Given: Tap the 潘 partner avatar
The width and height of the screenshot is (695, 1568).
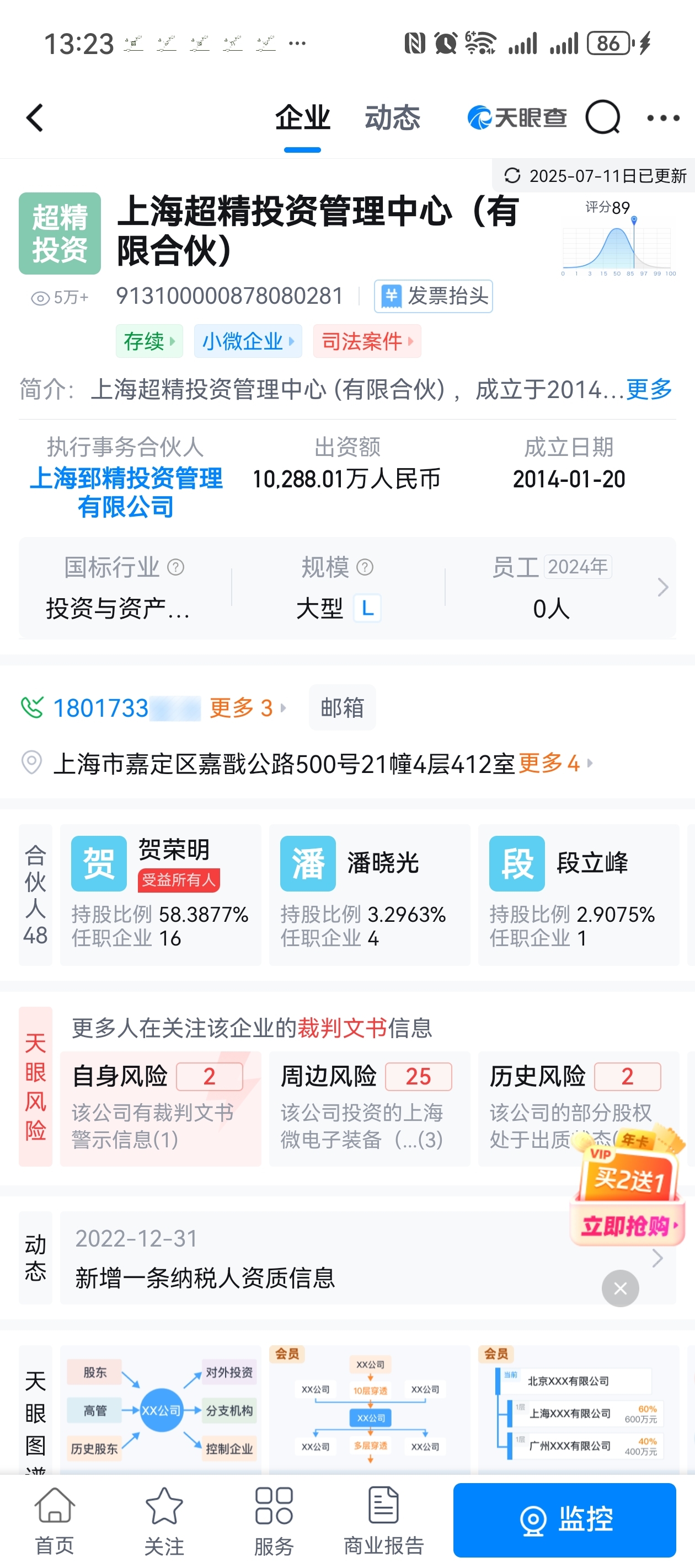Looking at the screenshot, I should pyautogui.click(x=308, y=863).
